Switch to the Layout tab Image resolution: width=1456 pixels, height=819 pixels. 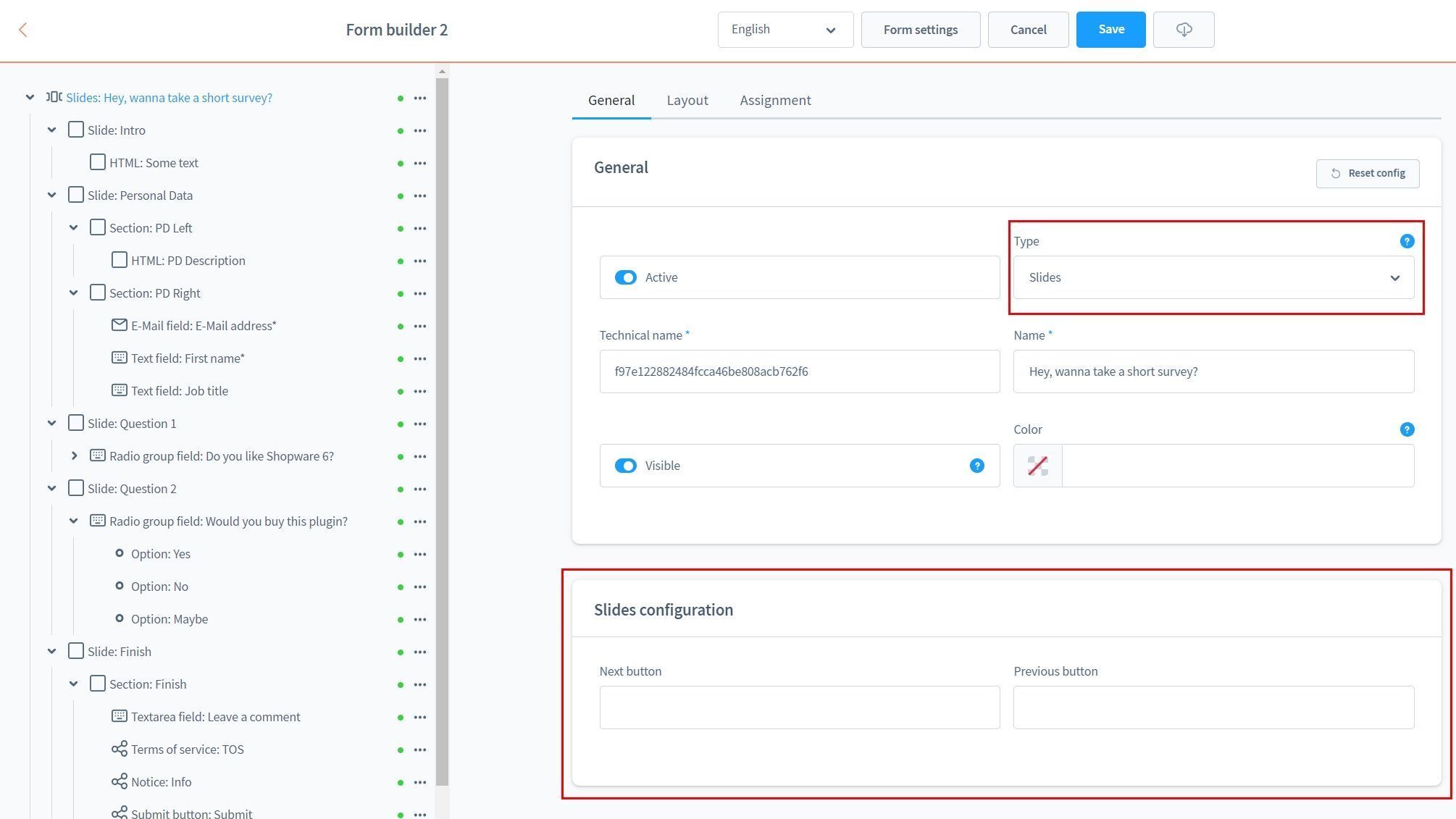687,100
